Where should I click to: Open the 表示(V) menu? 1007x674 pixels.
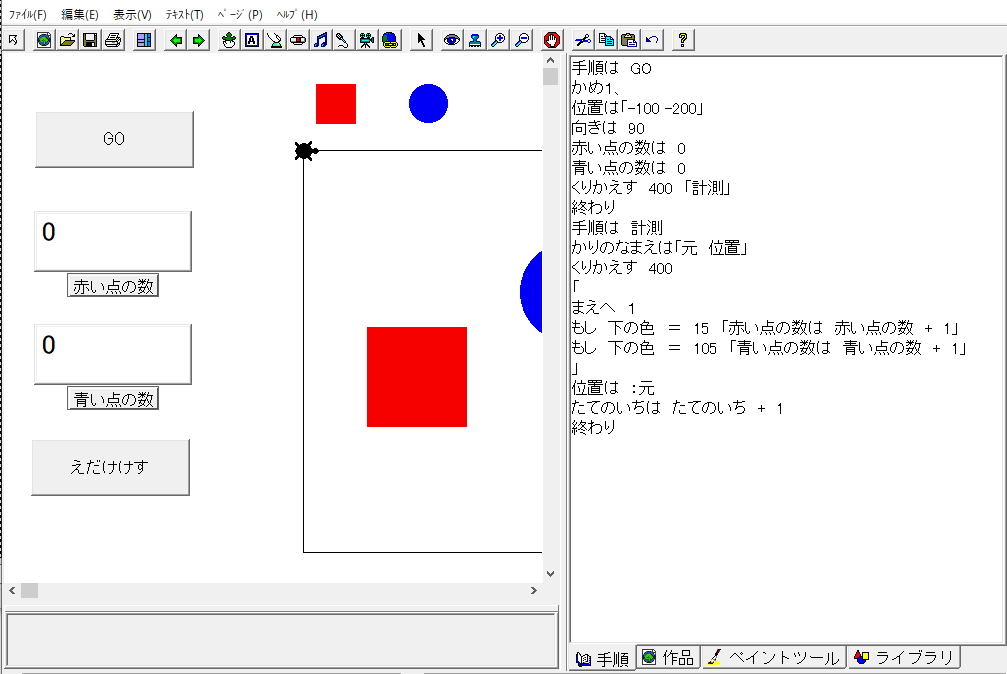point(132,14)
